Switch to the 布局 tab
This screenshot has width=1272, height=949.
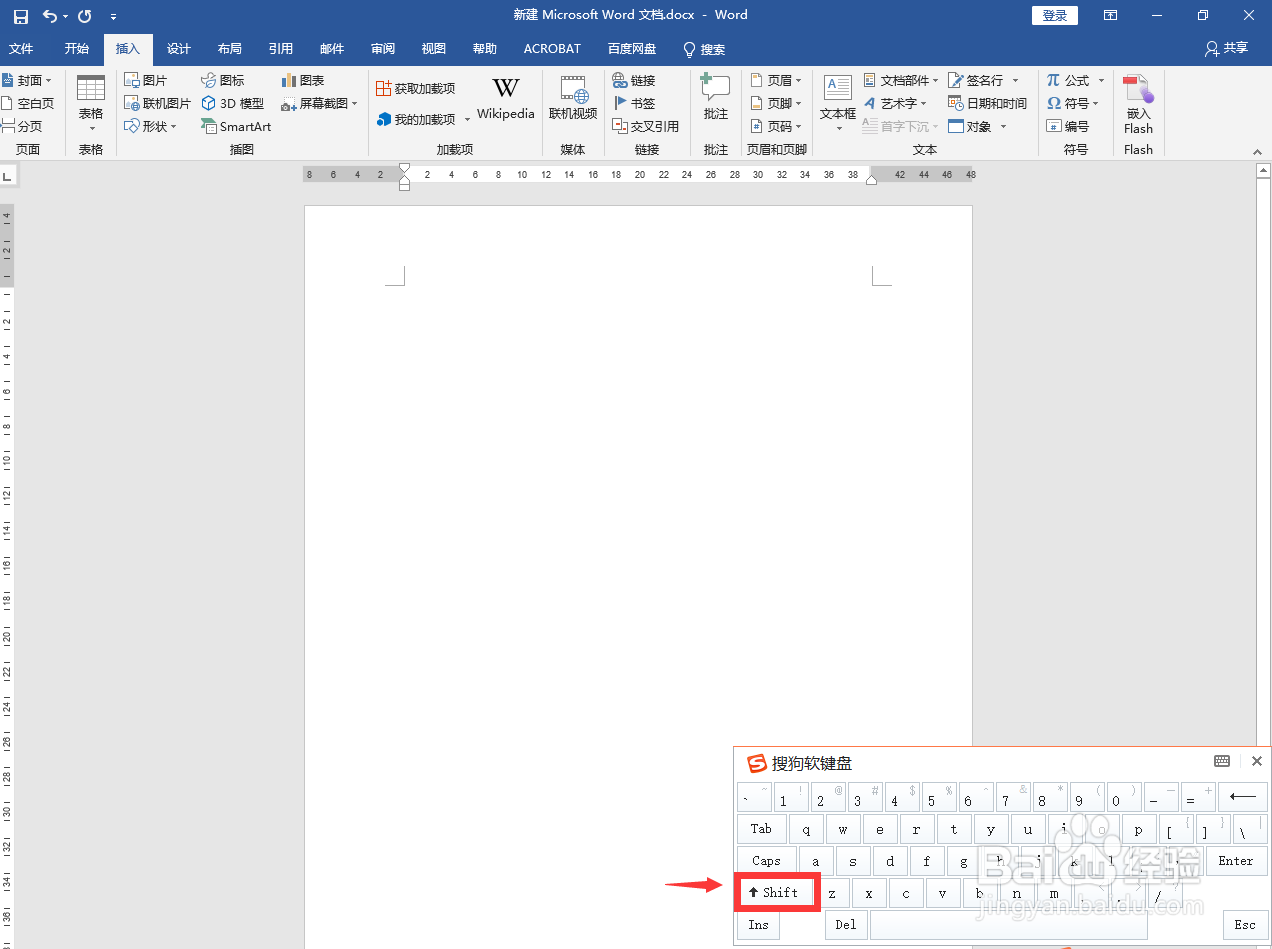(230, 49)
